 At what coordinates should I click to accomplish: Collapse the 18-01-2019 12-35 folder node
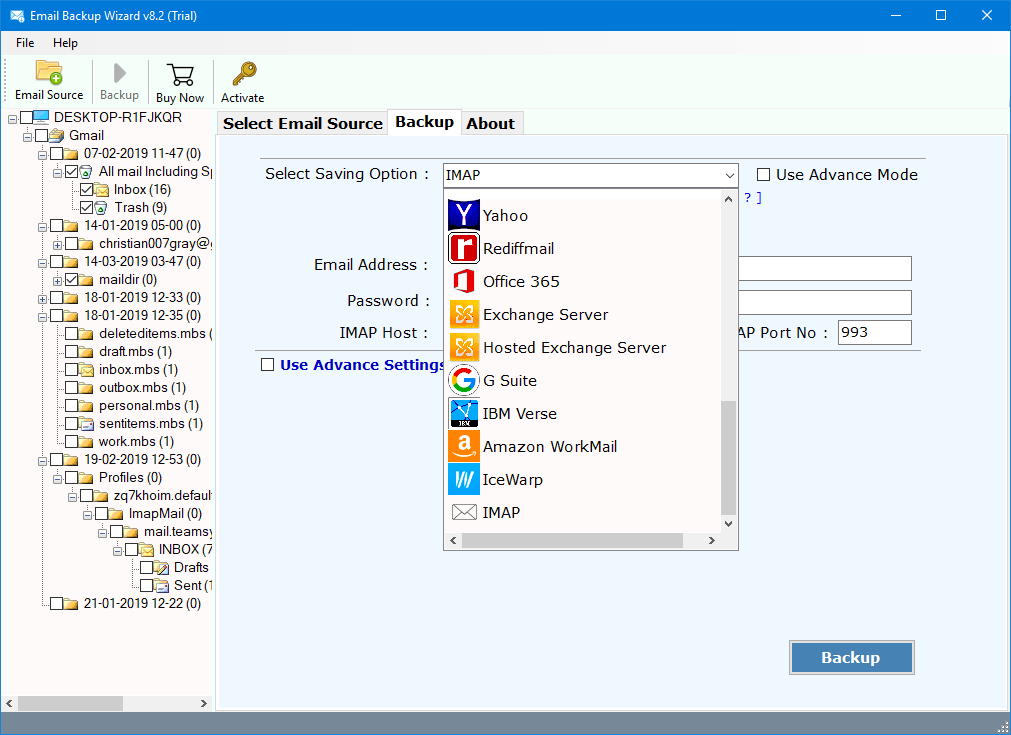(43, 317)
